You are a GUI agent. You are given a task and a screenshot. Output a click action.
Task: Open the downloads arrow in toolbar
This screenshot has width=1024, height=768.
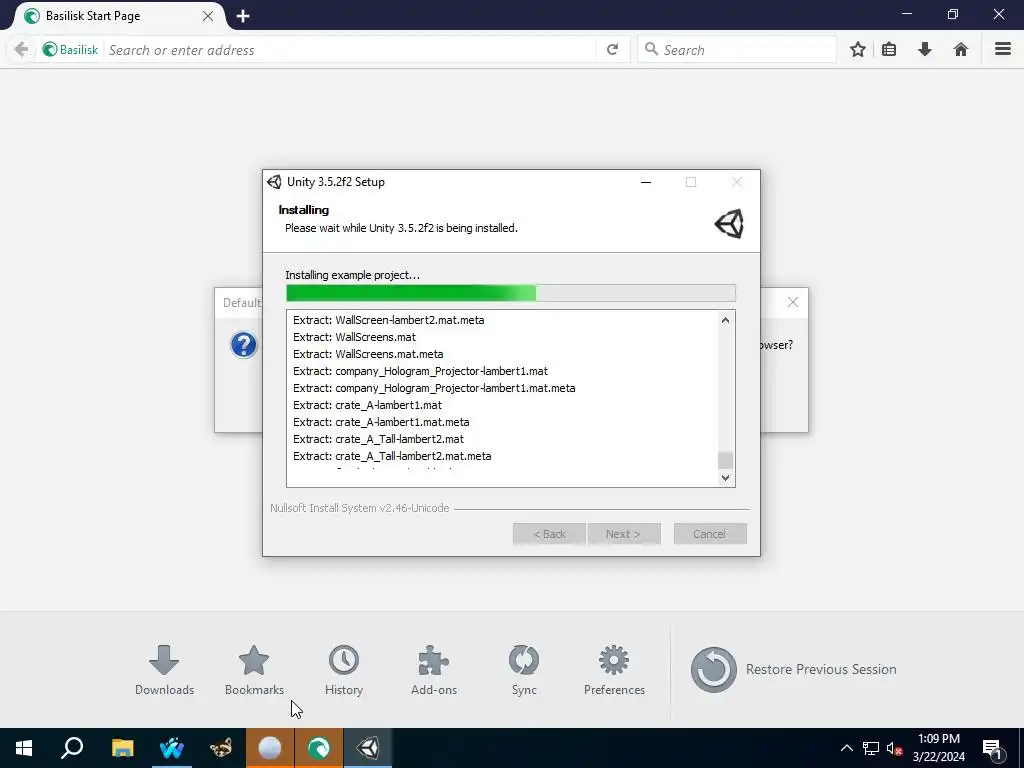(925, 50)
